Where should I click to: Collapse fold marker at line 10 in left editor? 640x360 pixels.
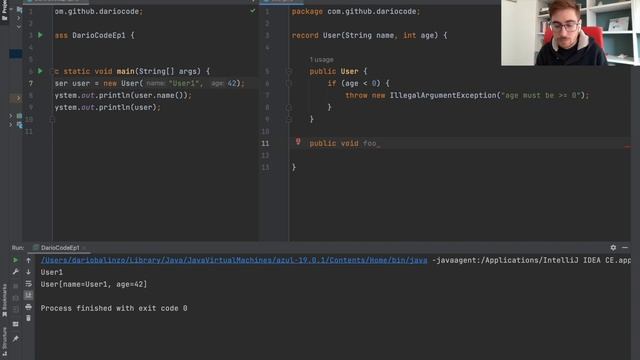[x=52, y=119]
